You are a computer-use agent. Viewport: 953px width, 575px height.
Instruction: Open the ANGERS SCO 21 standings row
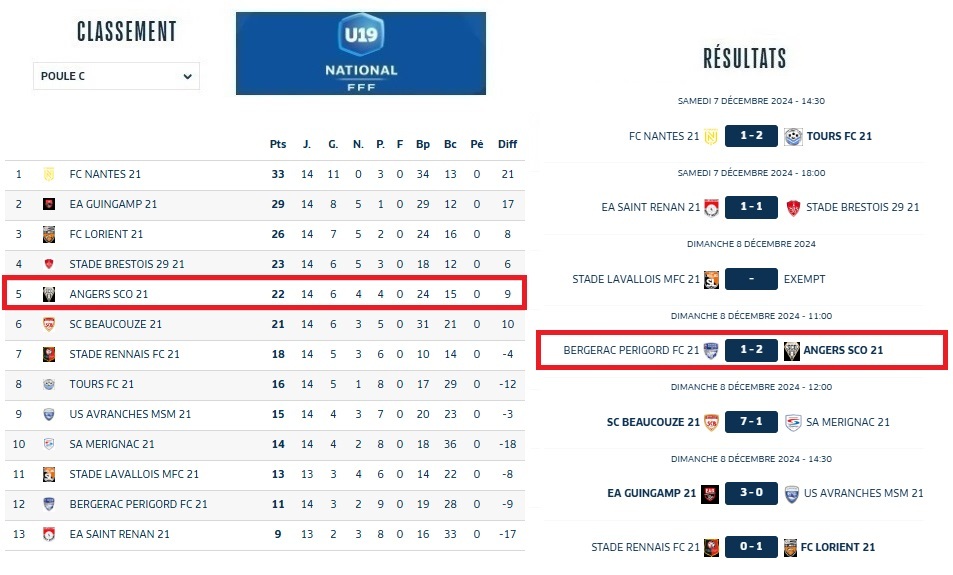(265, 294)
